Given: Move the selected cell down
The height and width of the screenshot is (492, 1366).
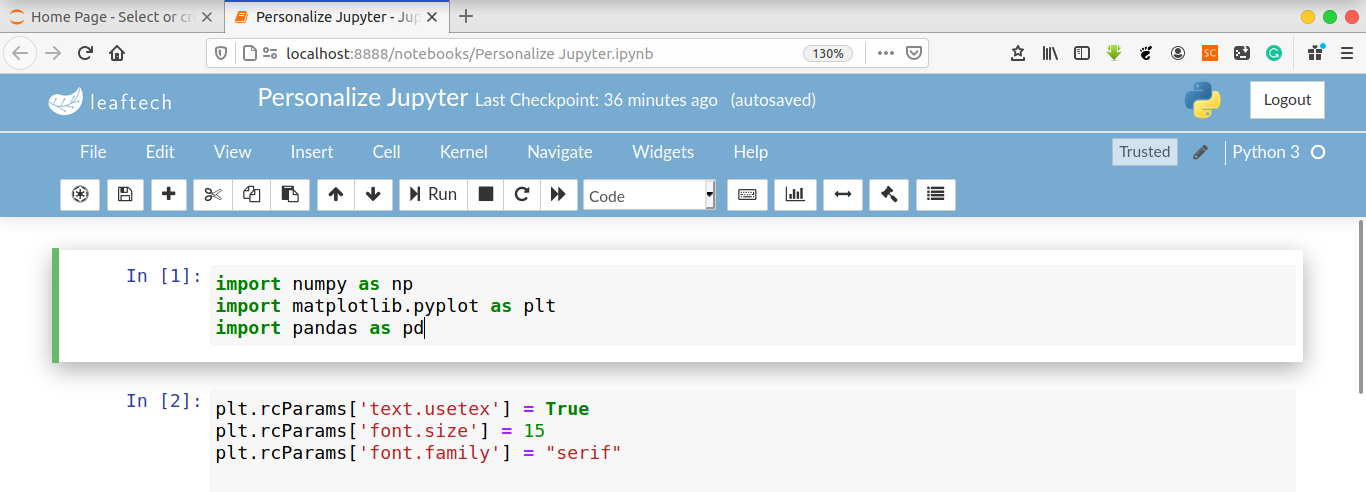Looking at the screenshot, I should (373, 195).
